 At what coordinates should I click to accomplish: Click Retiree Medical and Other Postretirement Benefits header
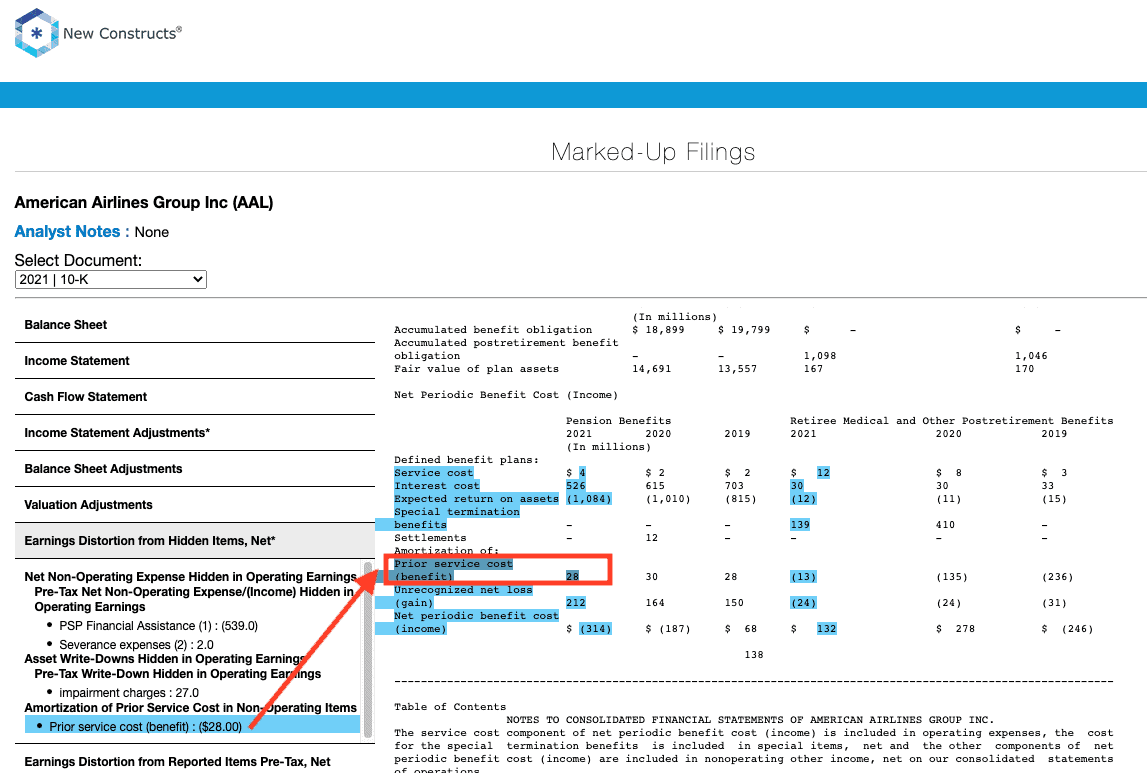click(x=952, y=421)
